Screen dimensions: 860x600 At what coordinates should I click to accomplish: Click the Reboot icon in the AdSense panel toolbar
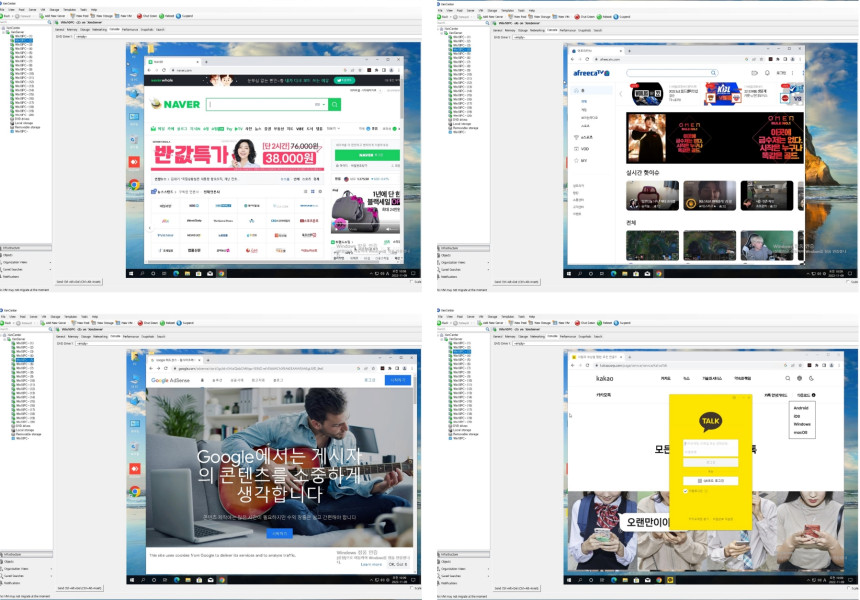[x=162, y=322]
